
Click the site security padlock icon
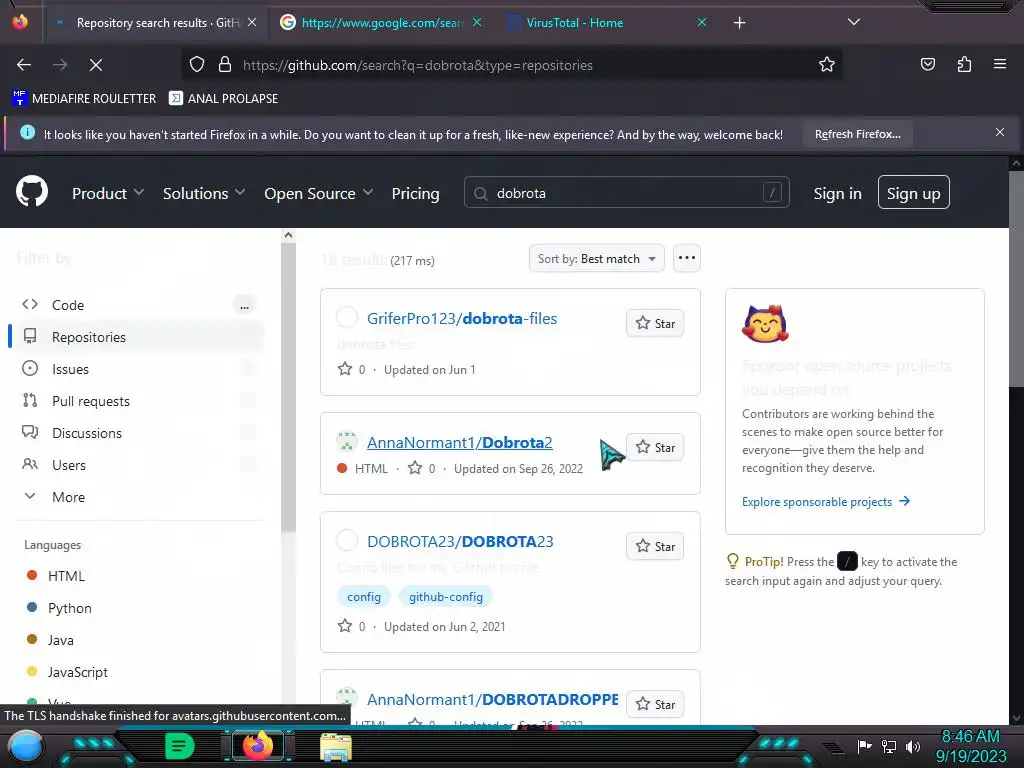tap(225, 65)
